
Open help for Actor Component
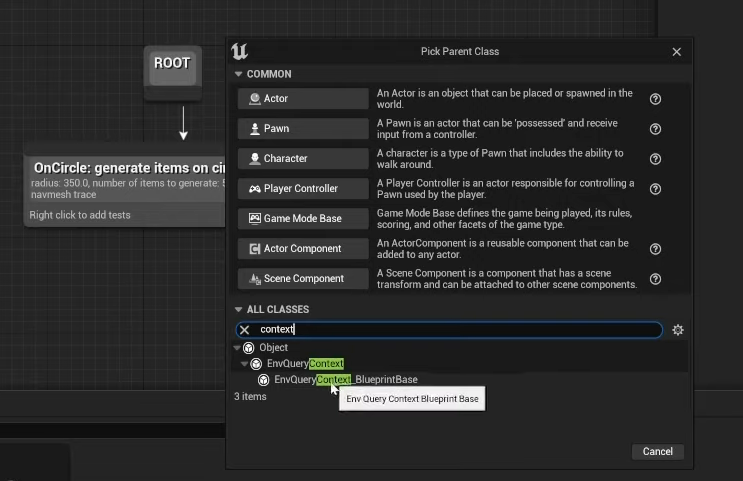click(656, 249)
